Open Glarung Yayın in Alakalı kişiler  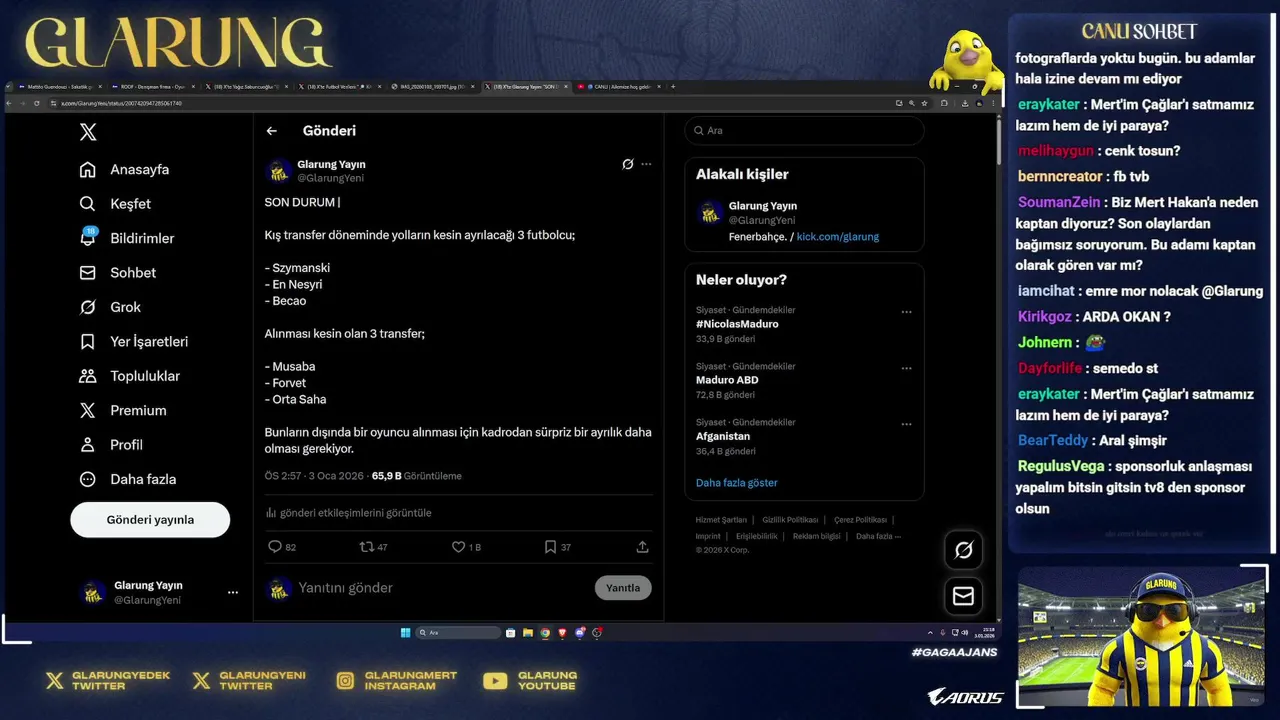pos(763,206)
